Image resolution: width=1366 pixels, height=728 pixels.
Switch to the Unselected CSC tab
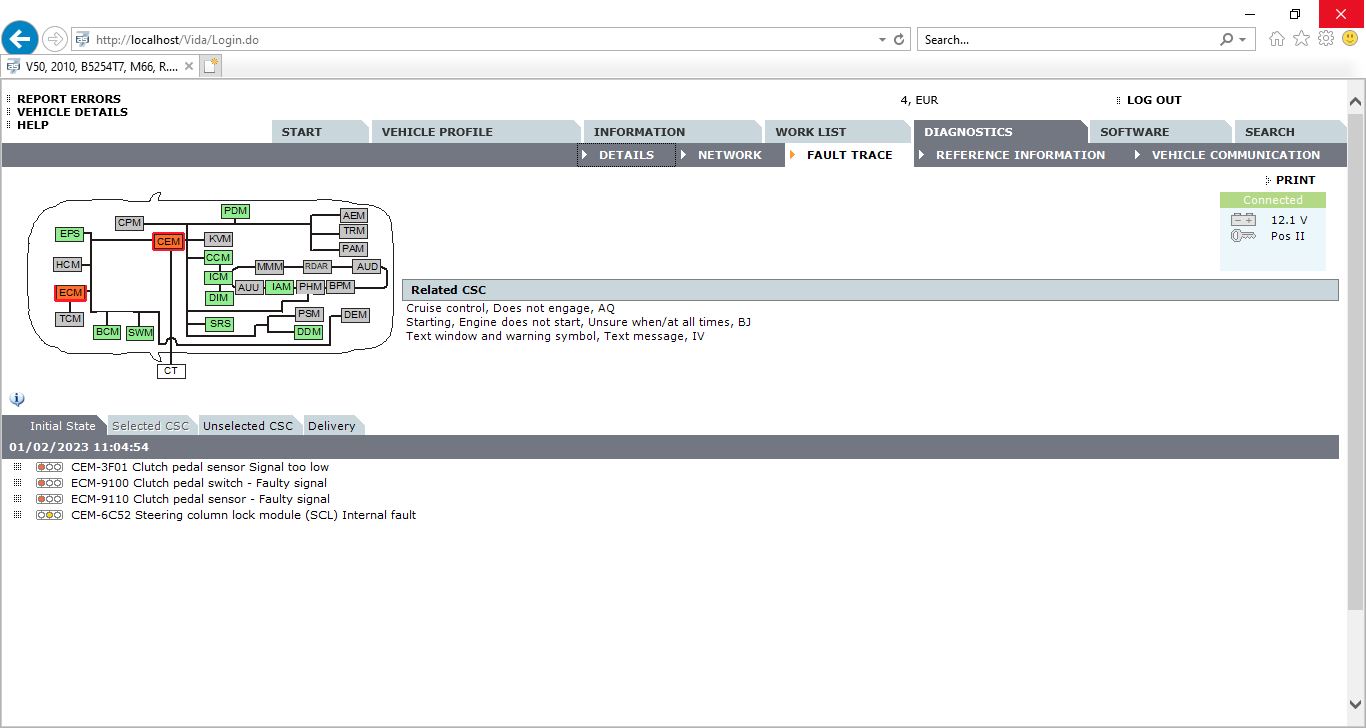[x=248, y=426]
